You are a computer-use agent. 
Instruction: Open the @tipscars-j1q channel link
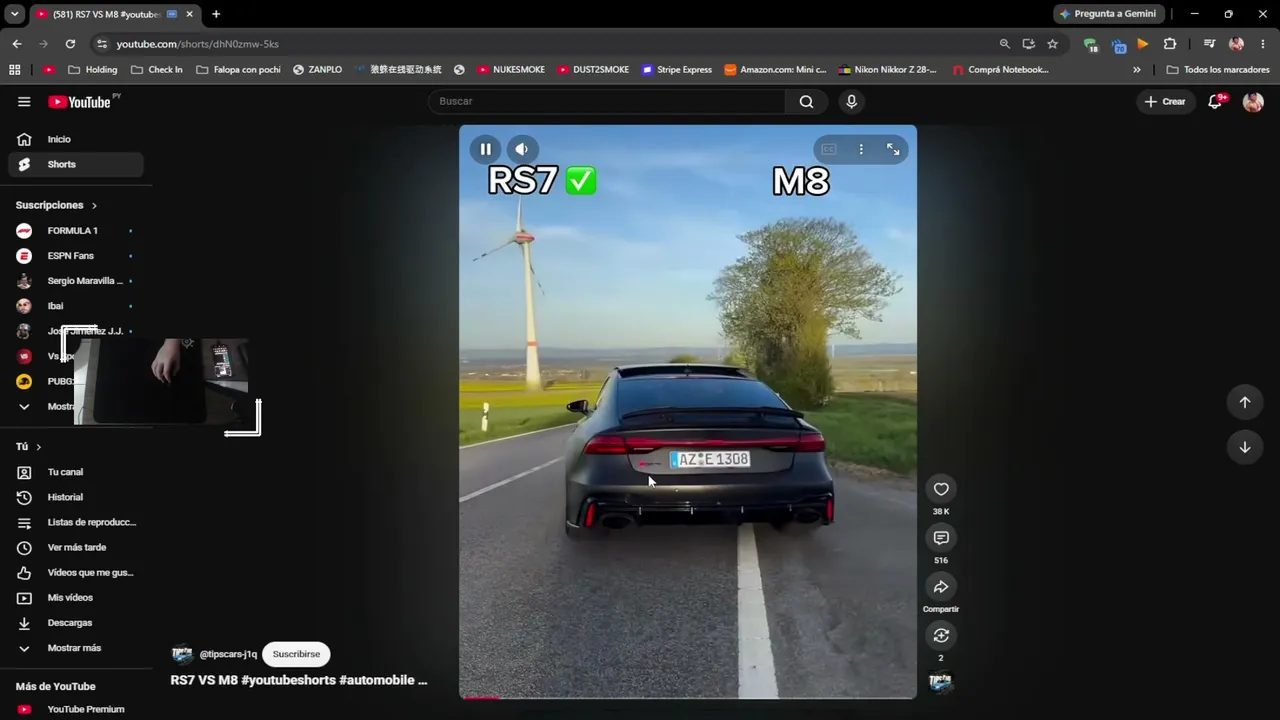pos(228,654)
